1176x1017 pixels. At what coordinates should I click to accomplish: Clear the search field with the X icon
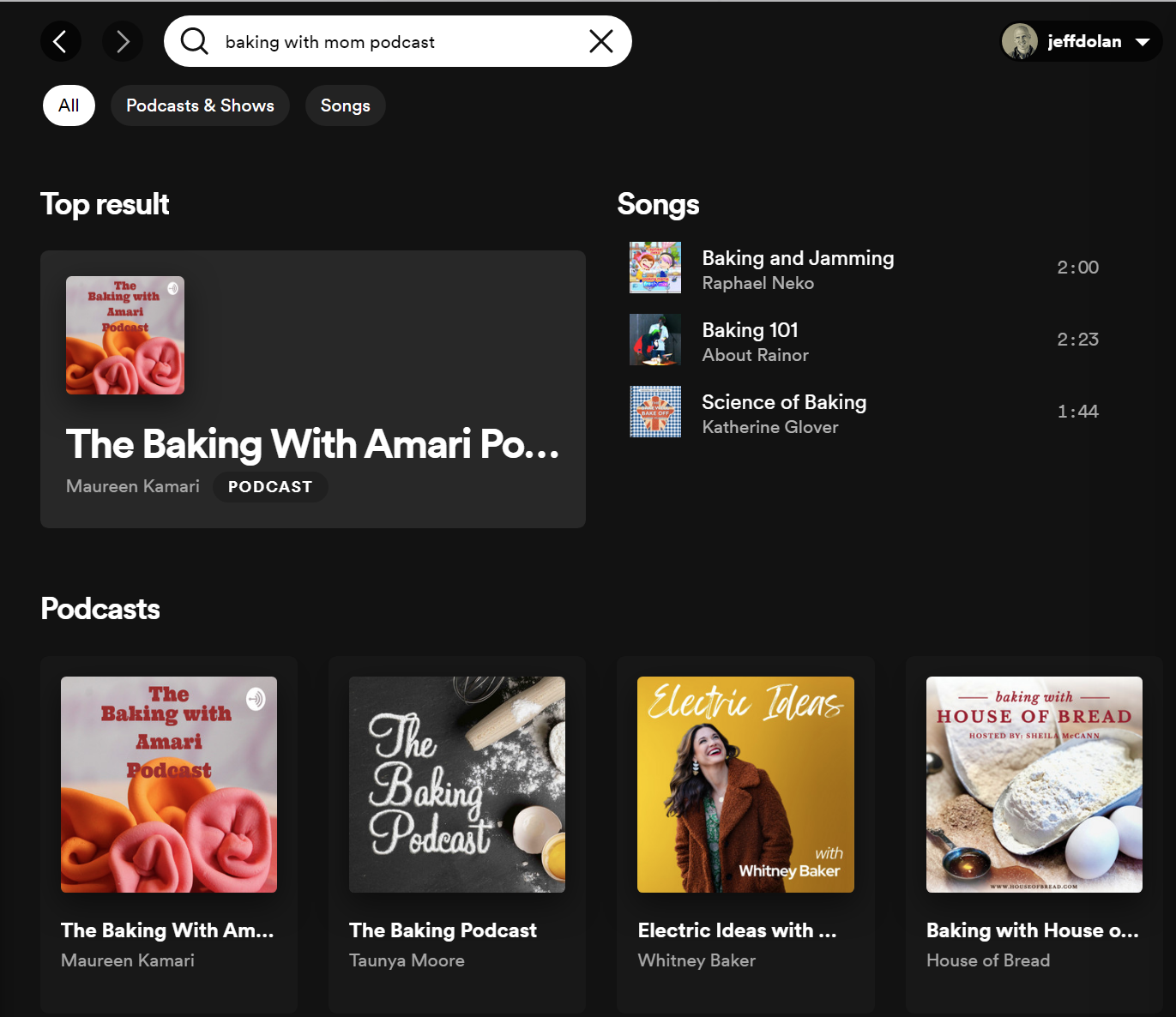tap(600, 41)
